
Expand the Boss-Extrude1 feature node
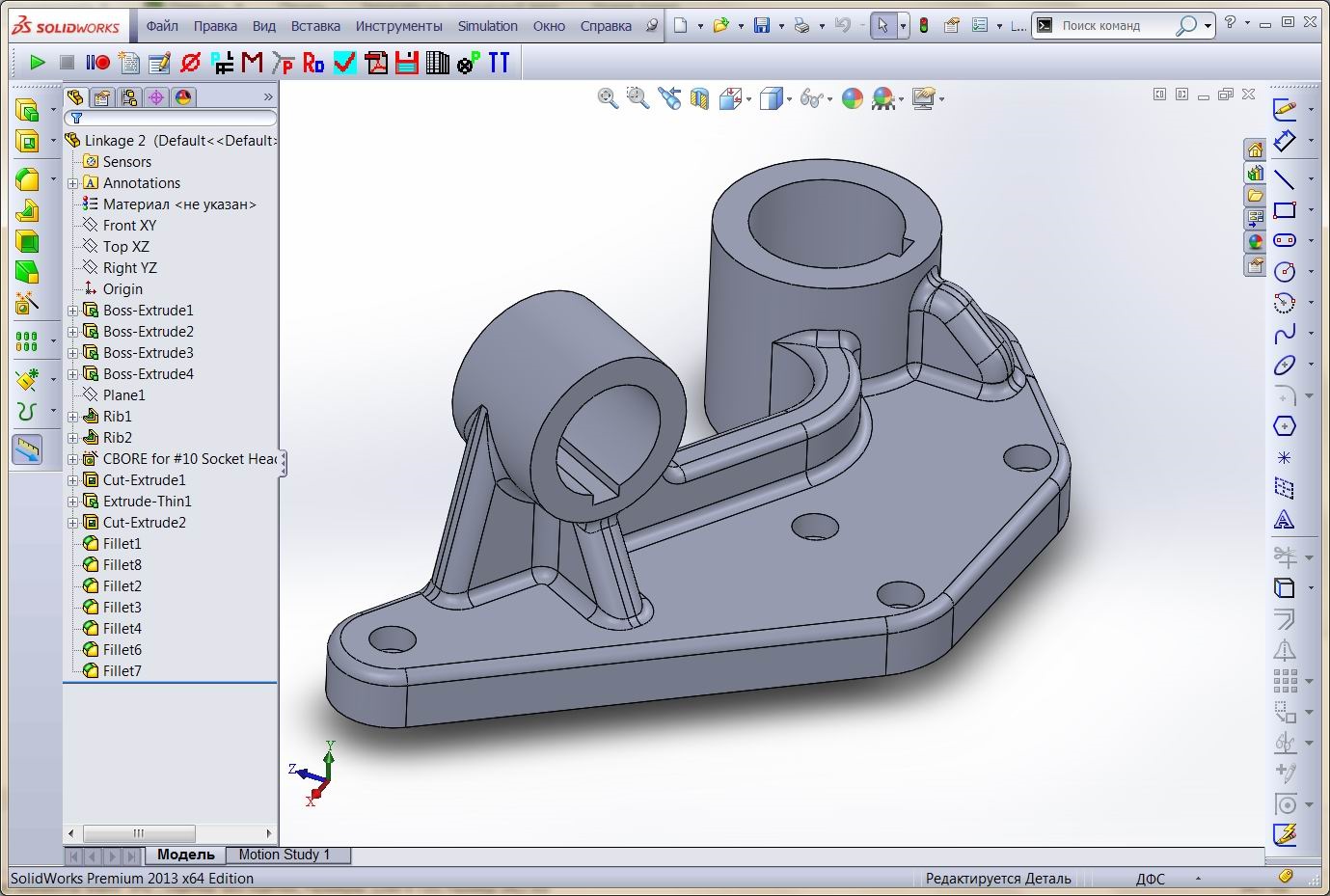[x=73, y=311]
